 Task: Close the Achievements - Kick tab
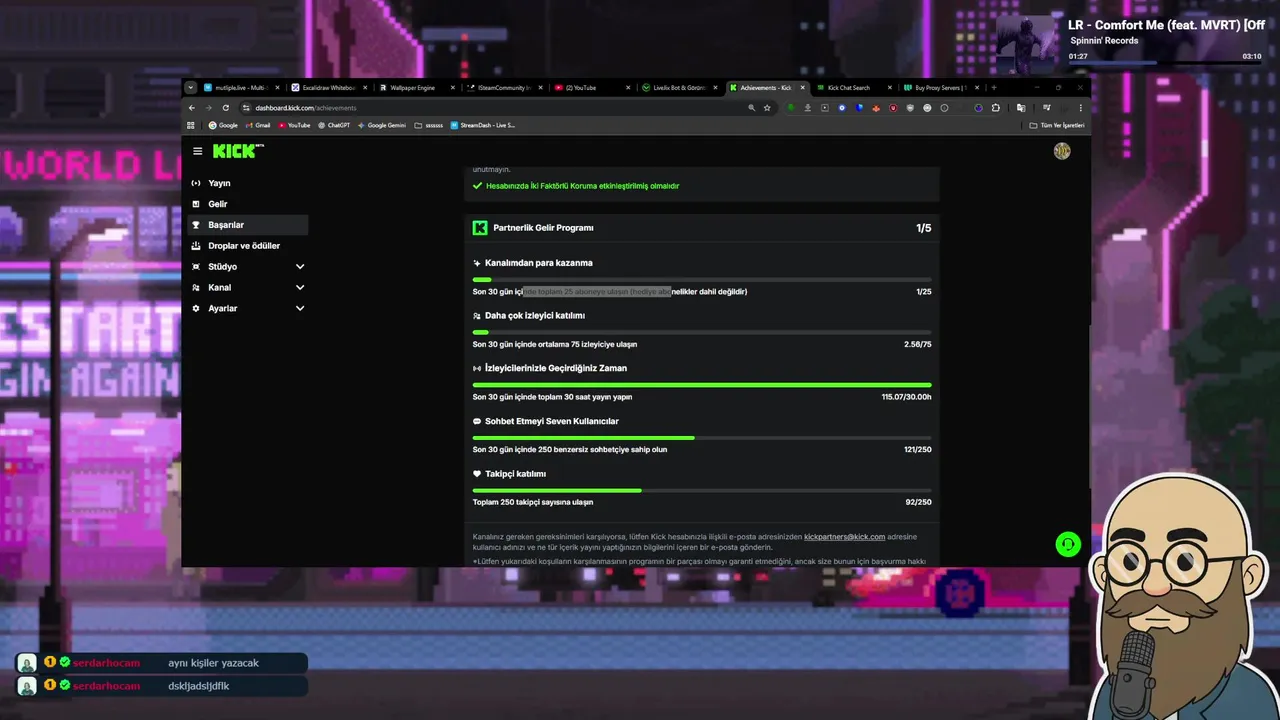802,88
